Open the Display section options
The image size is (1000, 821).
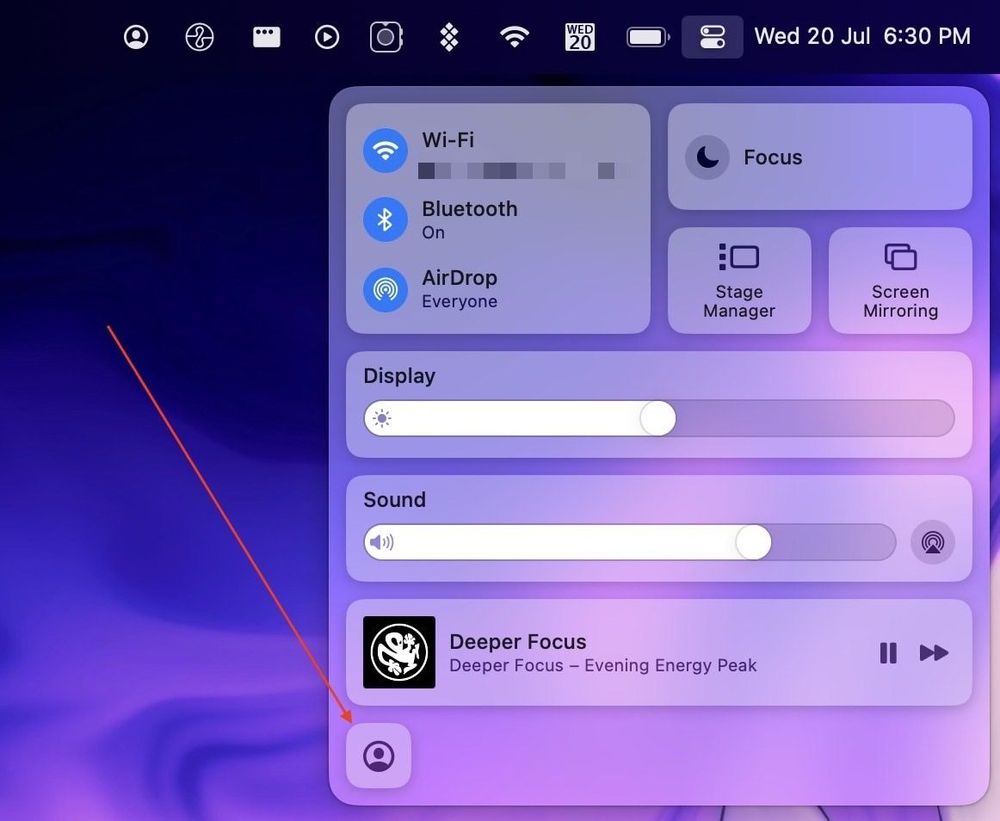tap(398, 376)
